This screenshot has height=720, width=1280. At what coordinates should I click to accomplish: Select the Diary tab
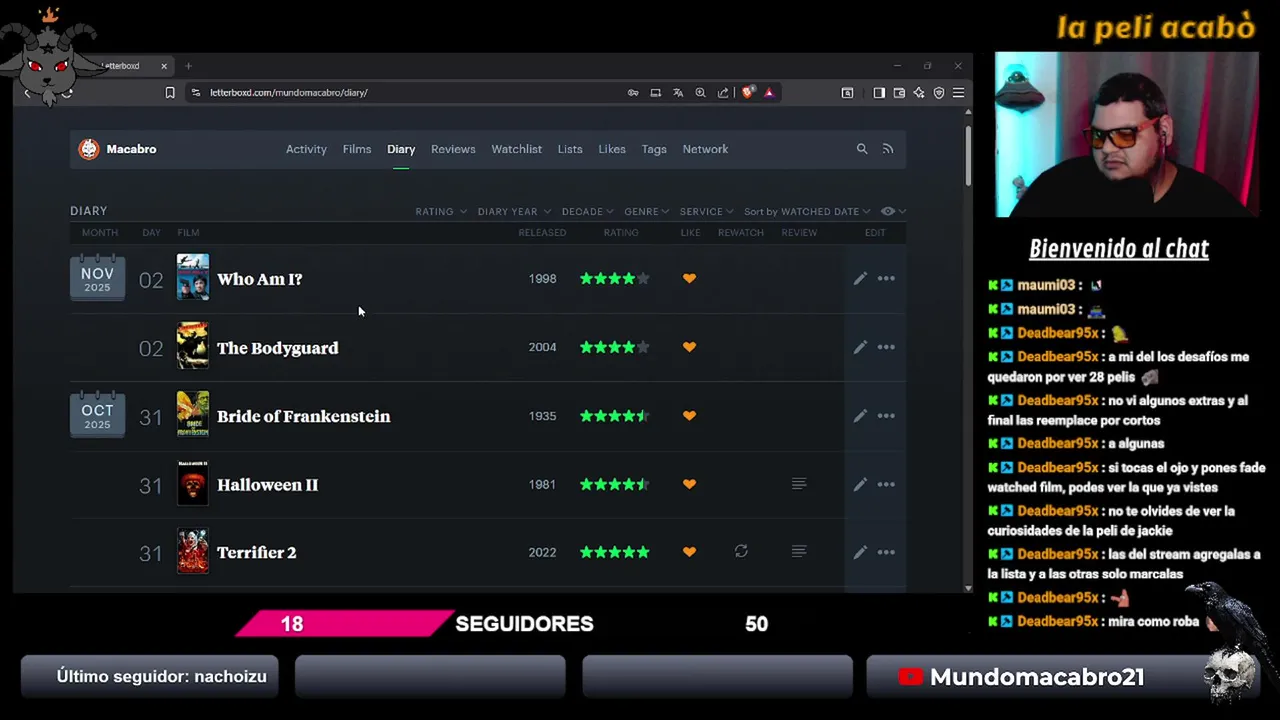[x=401, y=149]
